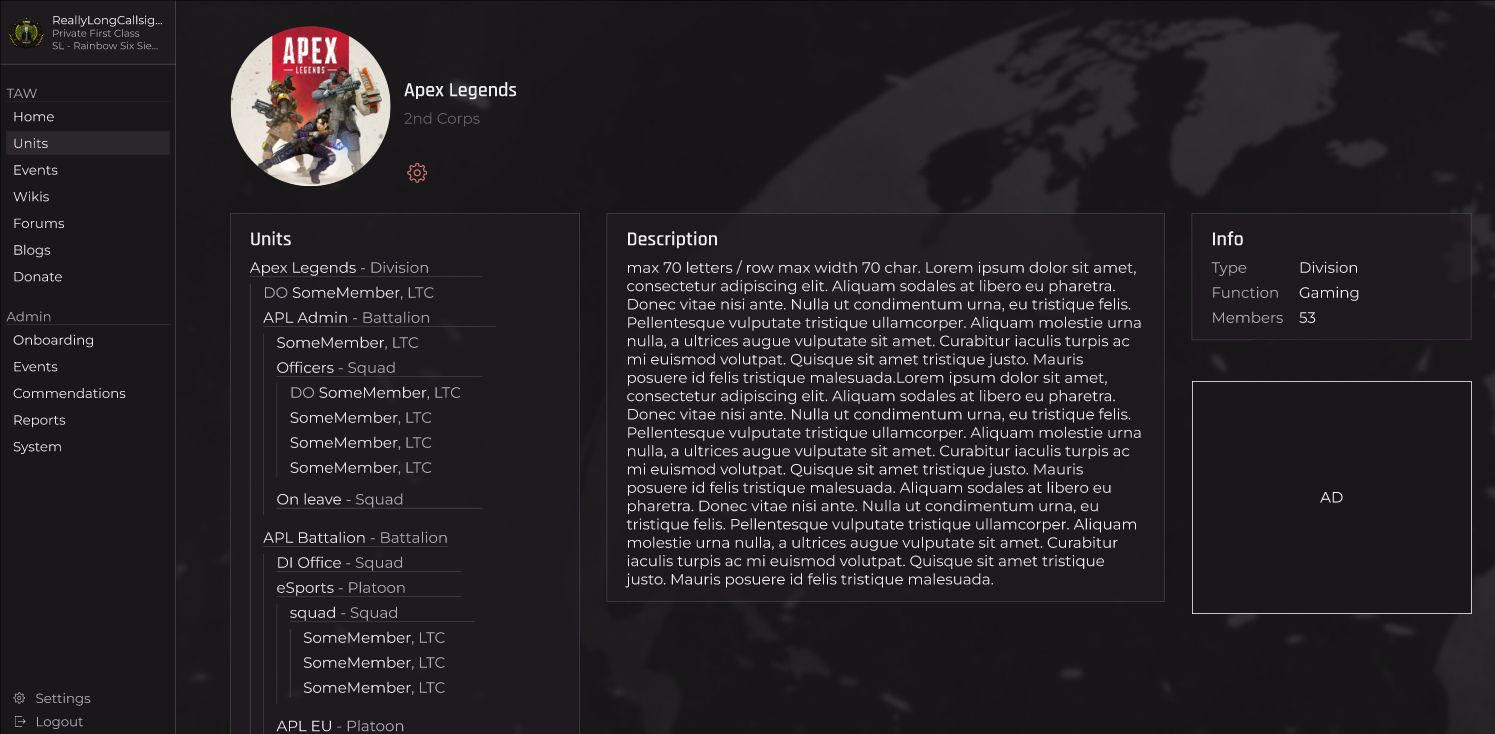This screenshot has width=1495, height=734.
Task: Click the ReallyLongCallsign username
Action: [107, 20]
